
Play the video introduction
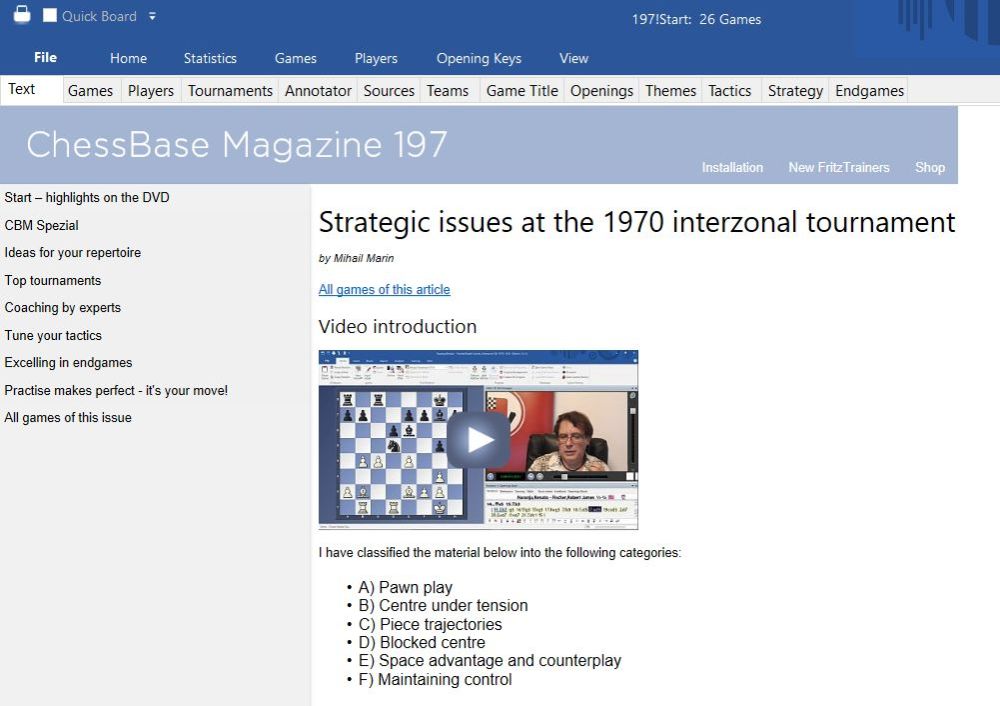pos(478,439)
